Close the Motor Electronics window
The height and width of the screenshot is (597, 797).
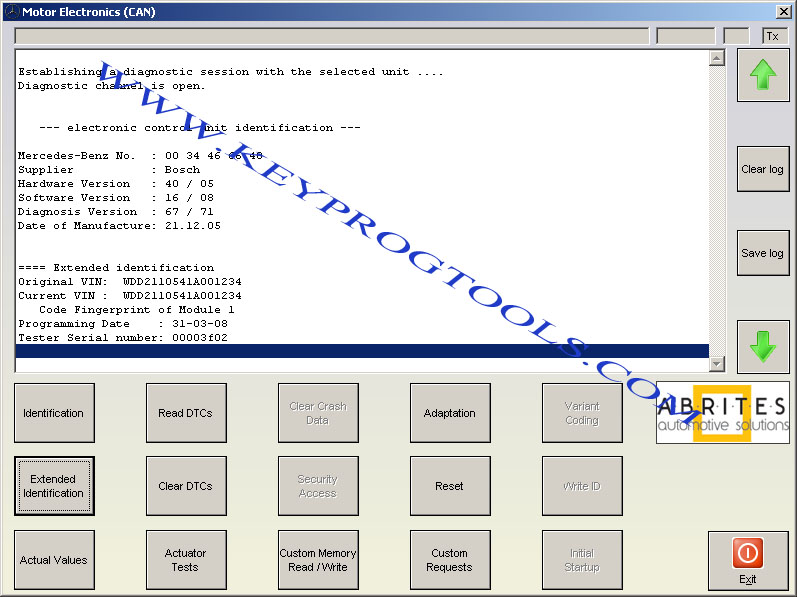(784, 11)
